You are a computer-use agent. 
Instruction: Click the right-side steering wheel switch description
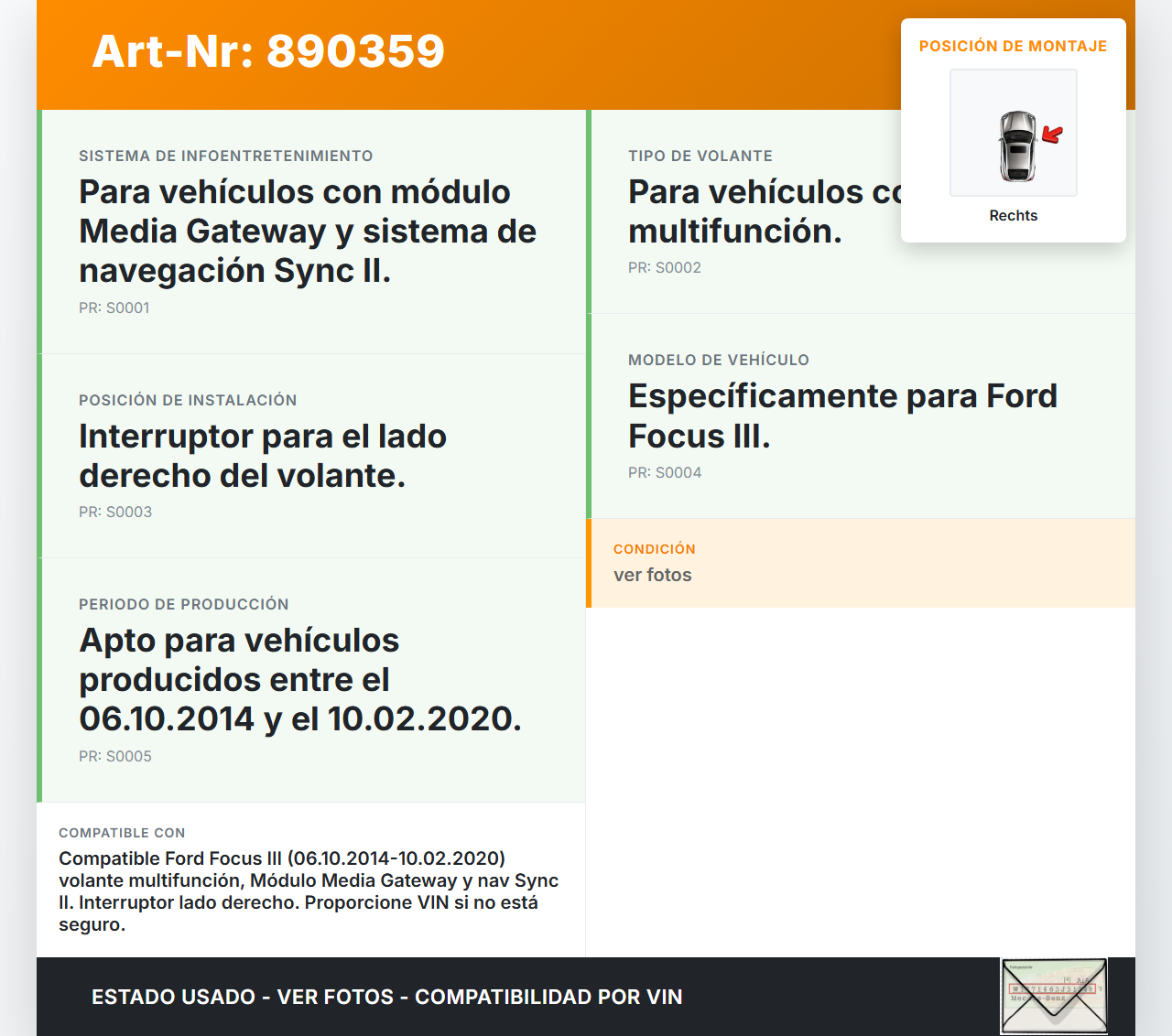pyautogui.click(x=263, y=456)
